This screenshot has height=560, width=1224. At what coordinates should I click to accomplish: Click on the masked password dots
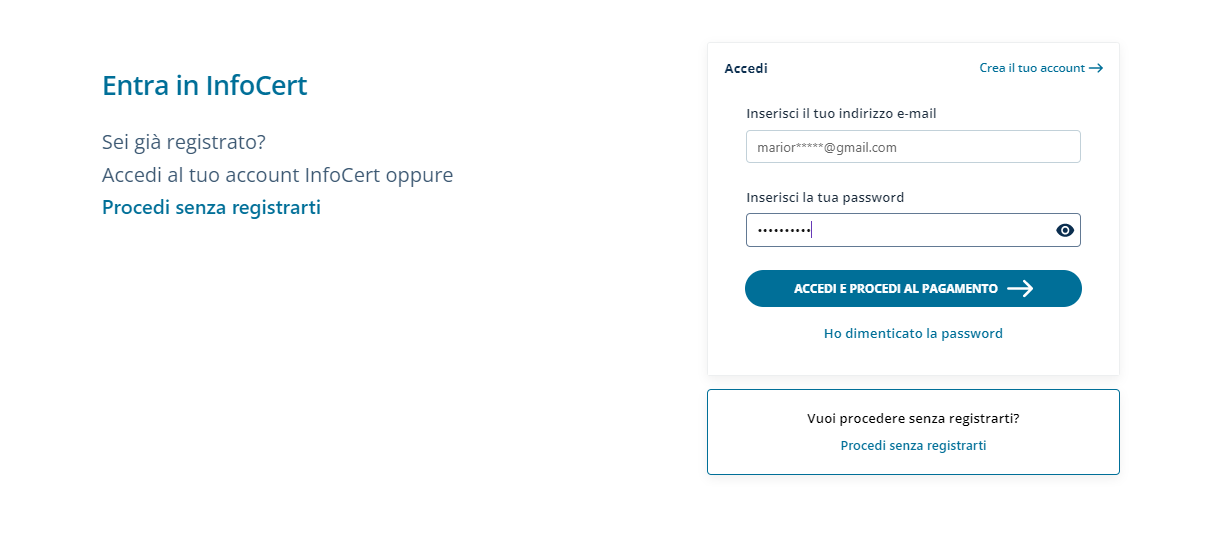pyautogui.click(x=783, y=230)
